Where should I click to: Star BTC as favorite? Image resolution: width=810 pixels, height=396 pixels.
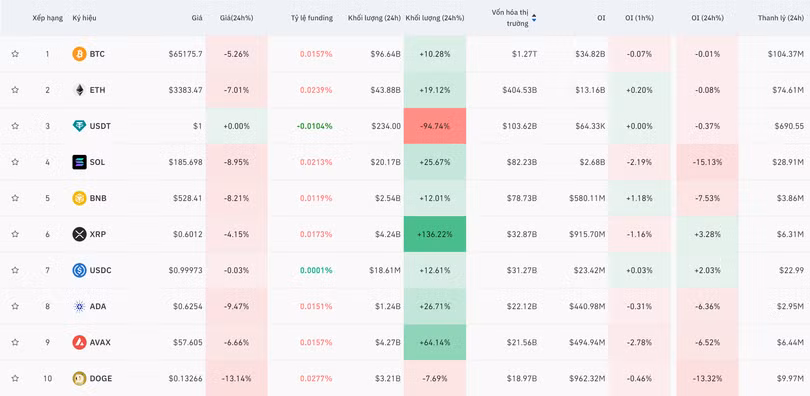point(15,54)
